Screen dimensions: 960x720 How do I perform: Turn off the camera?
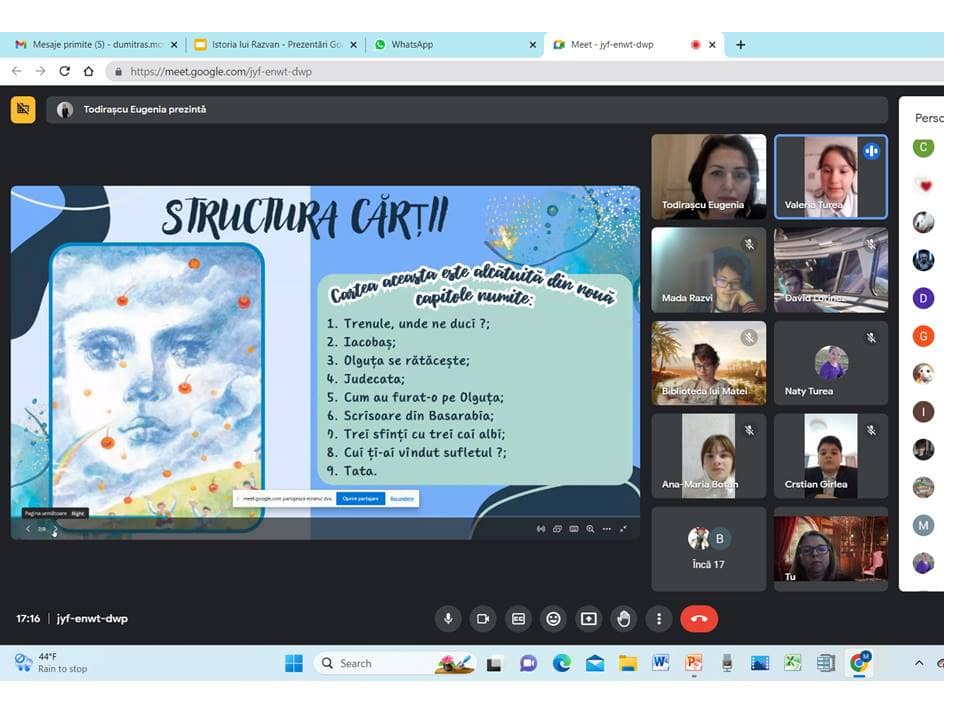tap(483, 619)
